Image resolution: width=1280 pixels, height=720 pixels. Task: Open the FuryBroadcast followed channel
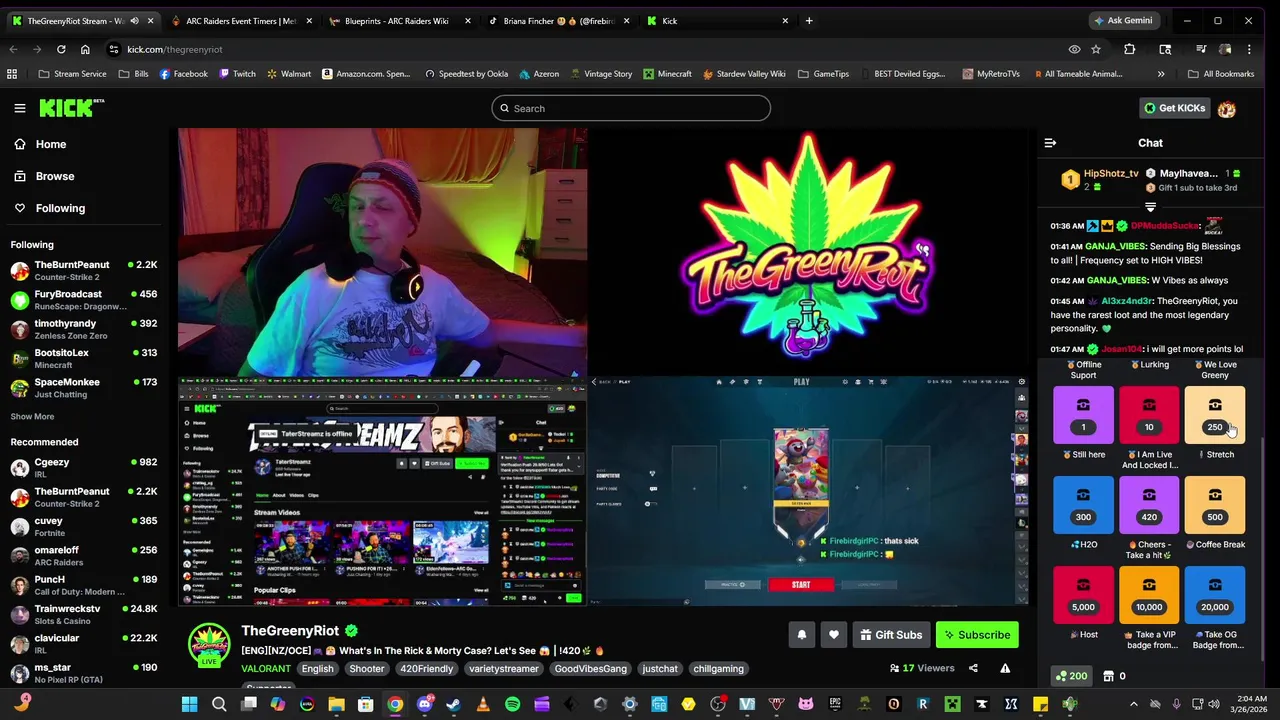click(84, 300)
